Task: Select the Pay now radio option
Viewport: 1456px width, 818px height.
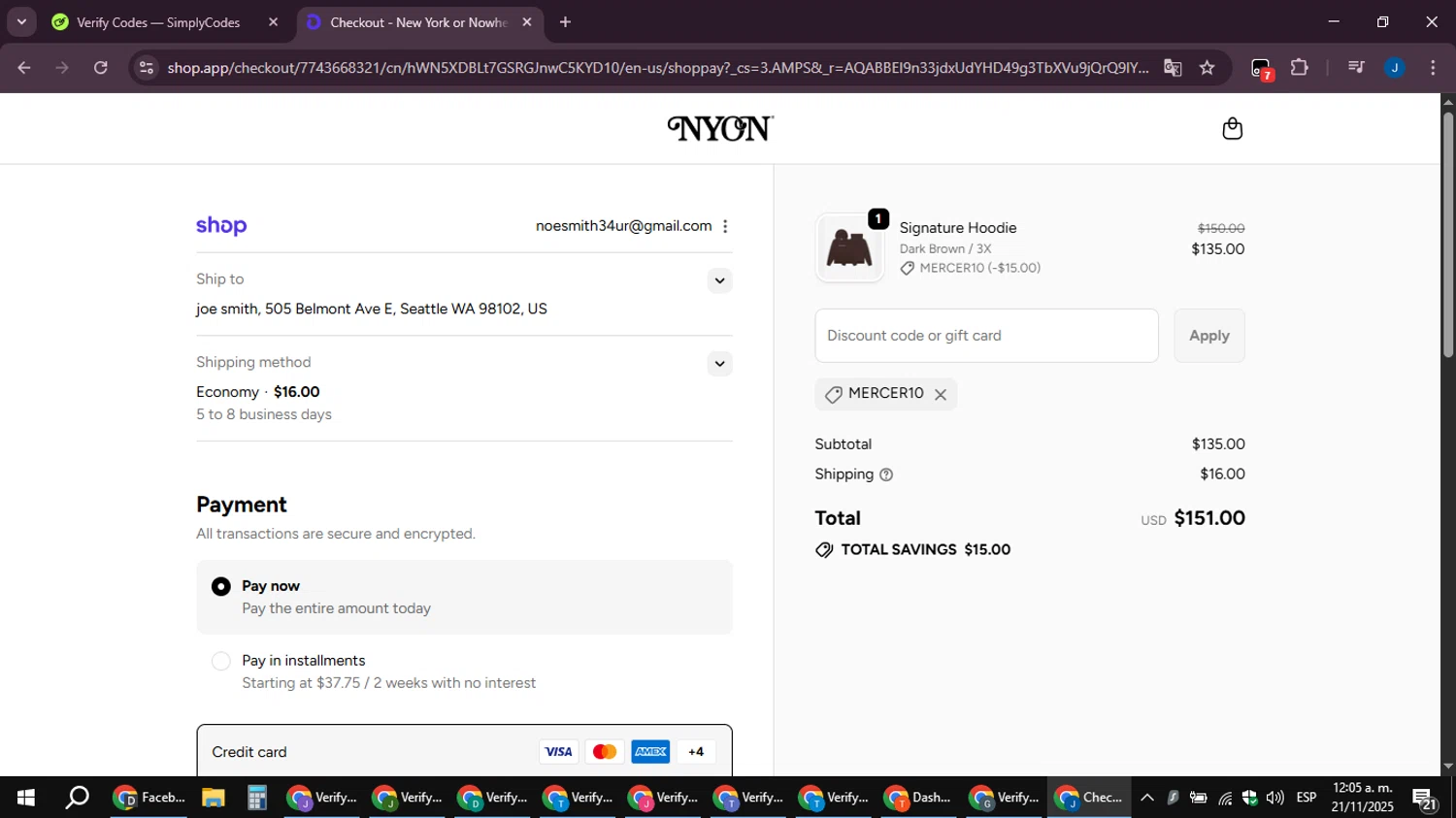Action: point(221,587)
